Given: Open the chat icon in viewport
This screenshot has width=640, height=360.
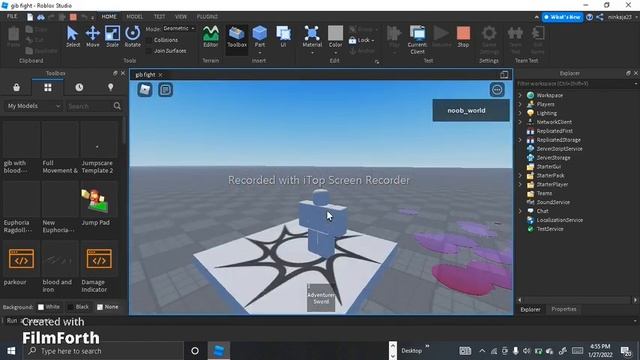Looking at the screenshot, I should (165, 89).
